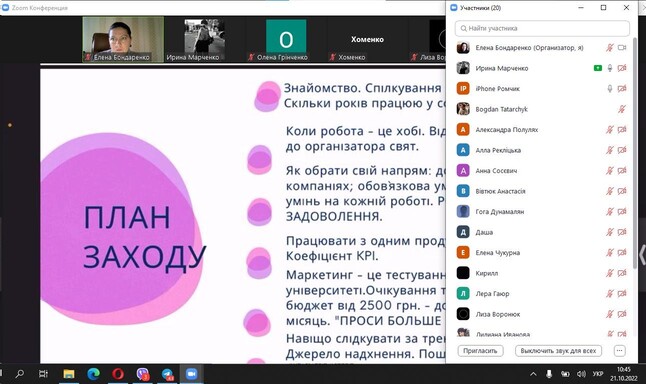Click the microphone tray icon
Screen dimensions: 646x384
[x=549, y=374]
